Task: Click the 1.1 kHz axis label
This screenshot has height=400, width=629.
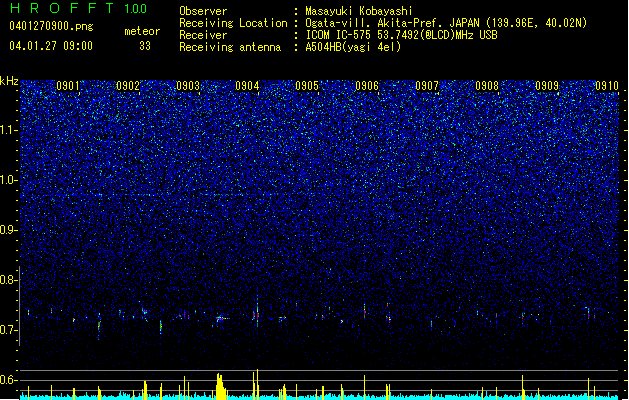Action: click(8, 130)
